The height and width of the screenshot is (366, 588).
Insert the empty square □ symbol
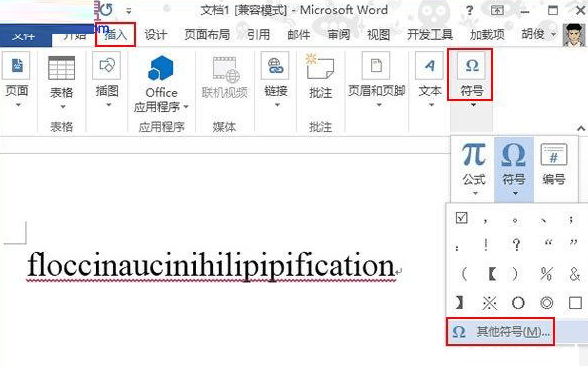pos(575,302)
